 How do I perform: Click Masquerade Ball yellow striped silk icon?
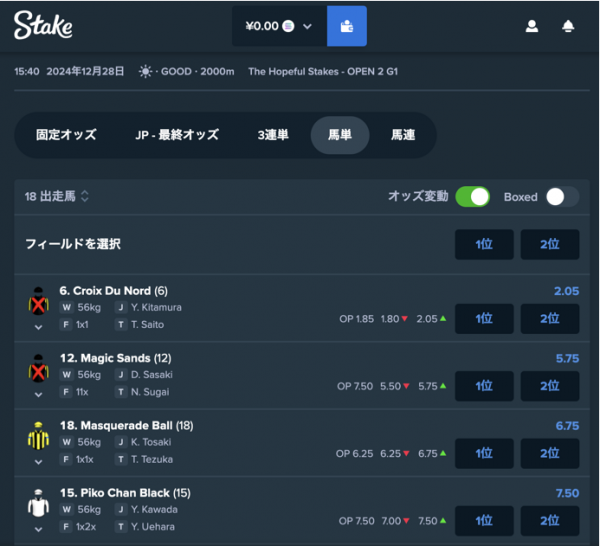(38, 436)
